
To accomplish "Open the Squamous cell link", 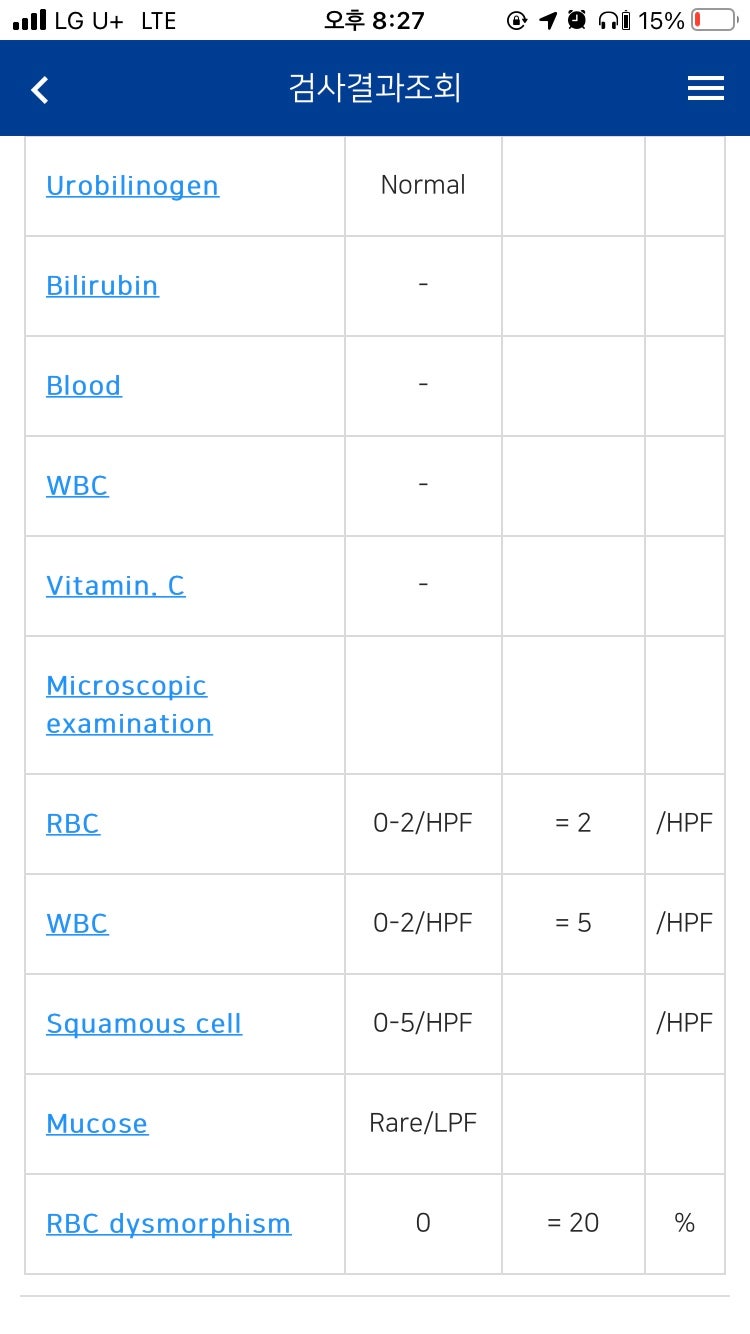I will (144, 1024).
